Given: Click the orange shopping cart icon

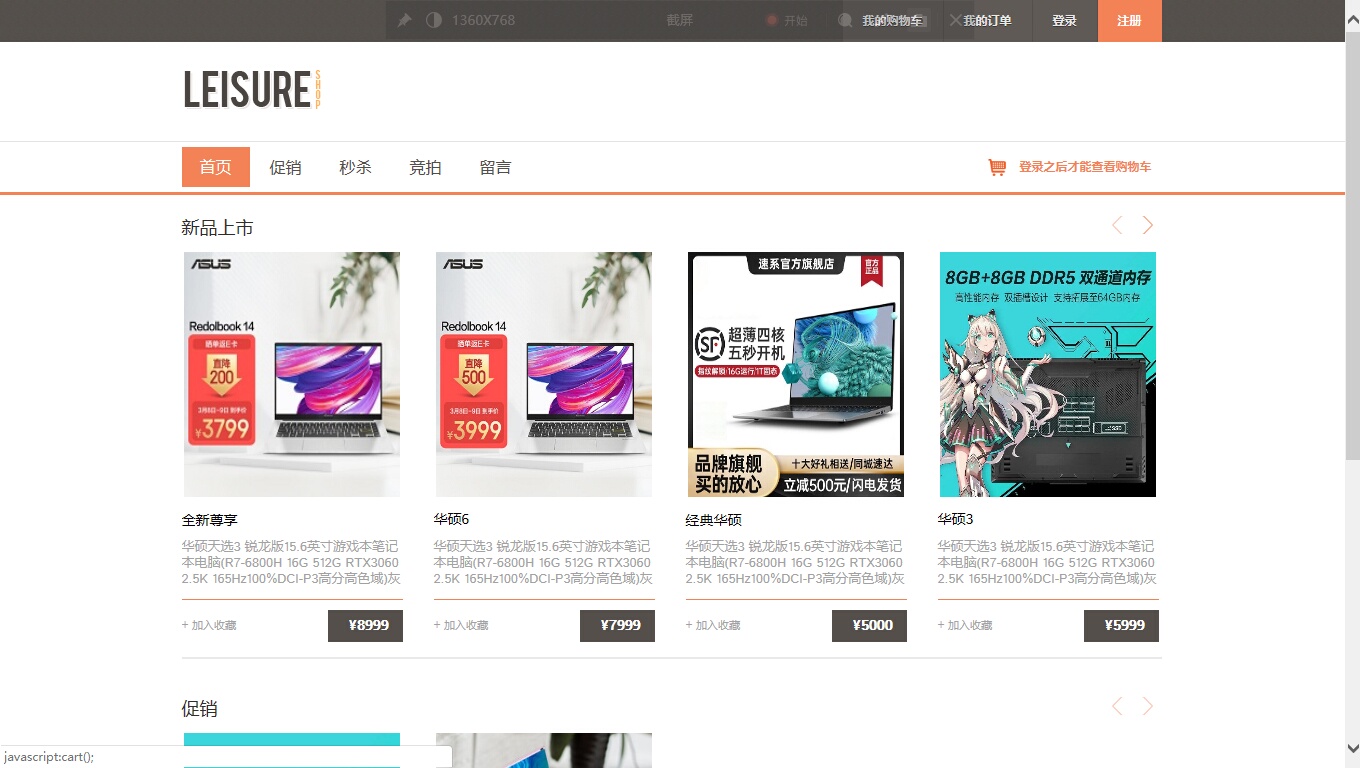Looking at the screenshot, I should 997,167.
